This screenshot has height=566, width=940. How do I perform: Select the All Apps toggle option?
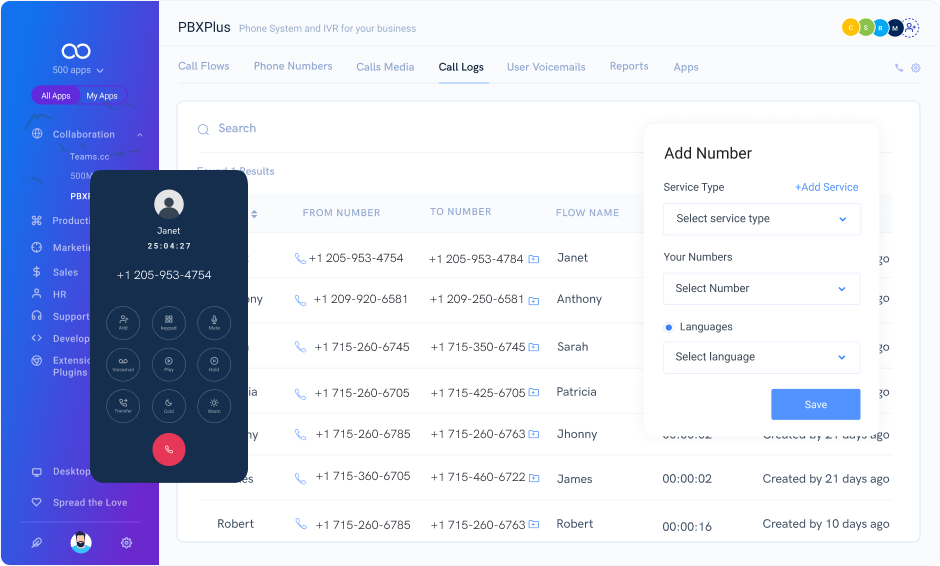click(x=56, y=96)
